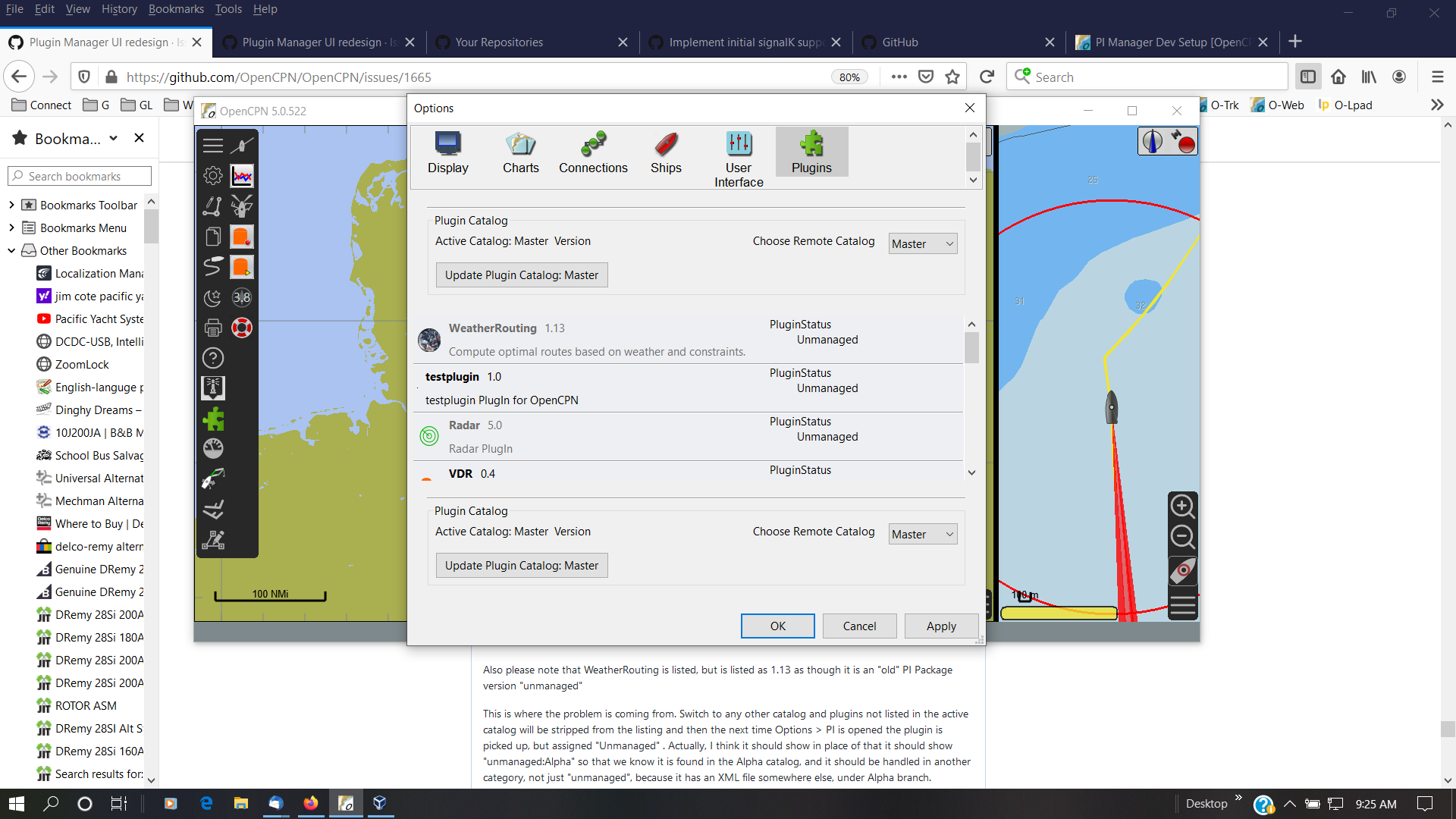Screen dimensions: 1456x819
Task: Zoom in on right chart panel
Action: point(1182,506)
